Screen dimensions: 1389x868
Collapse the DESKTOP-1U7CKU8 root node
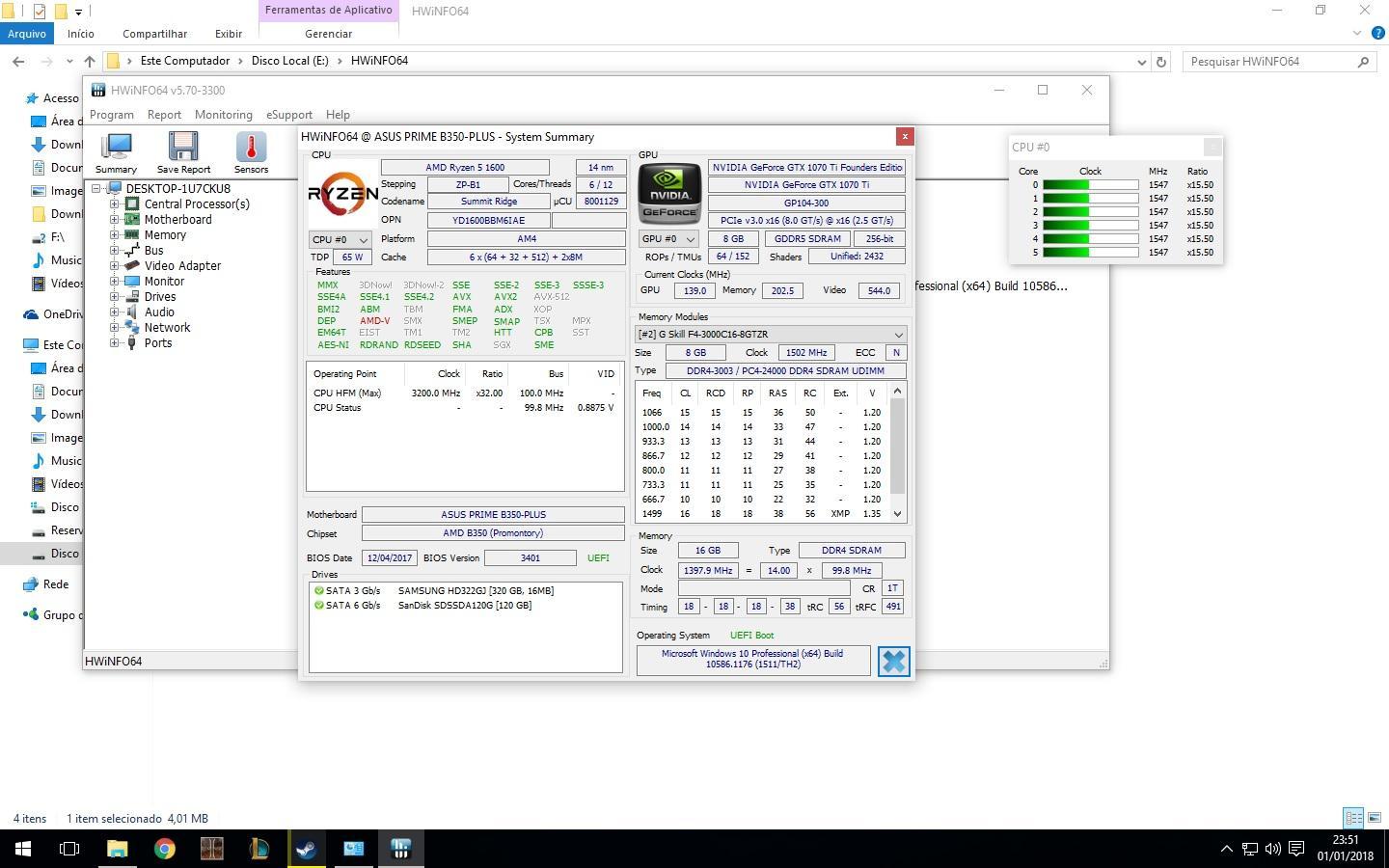pyautogui.click(x=96, y=189)
